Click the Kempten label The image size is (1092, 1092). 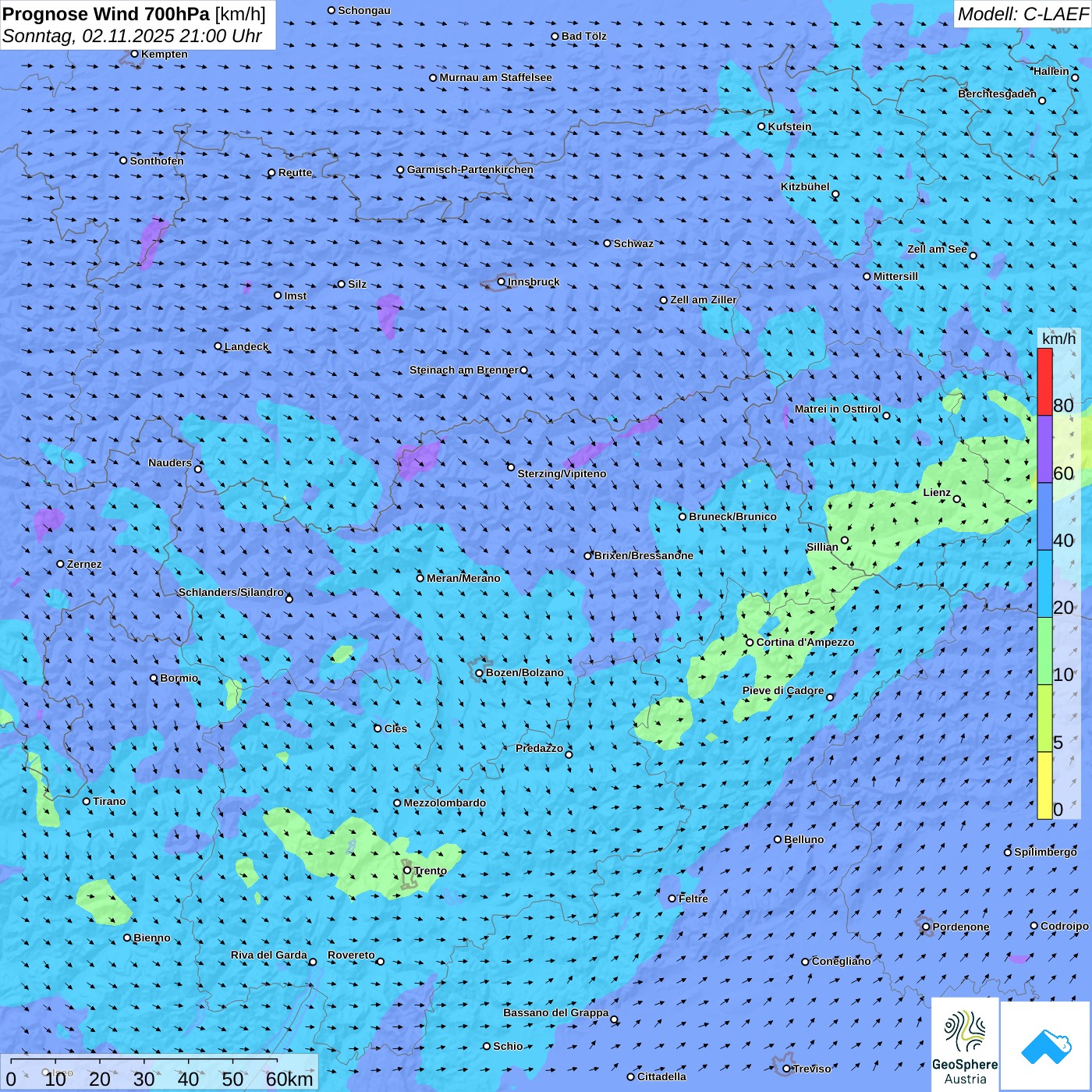tap(165, 54)
